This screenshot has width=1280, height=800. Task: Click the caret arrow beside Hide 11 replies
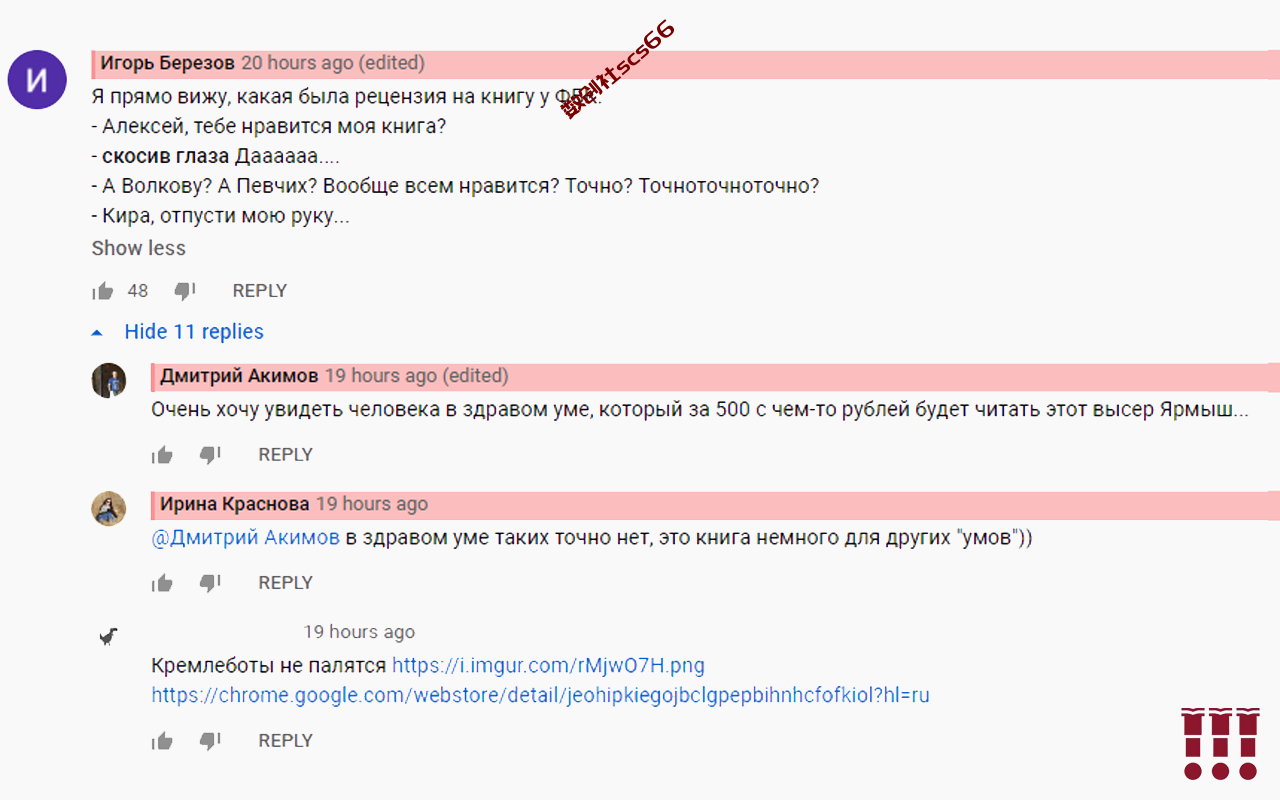(x=97, y=332)
